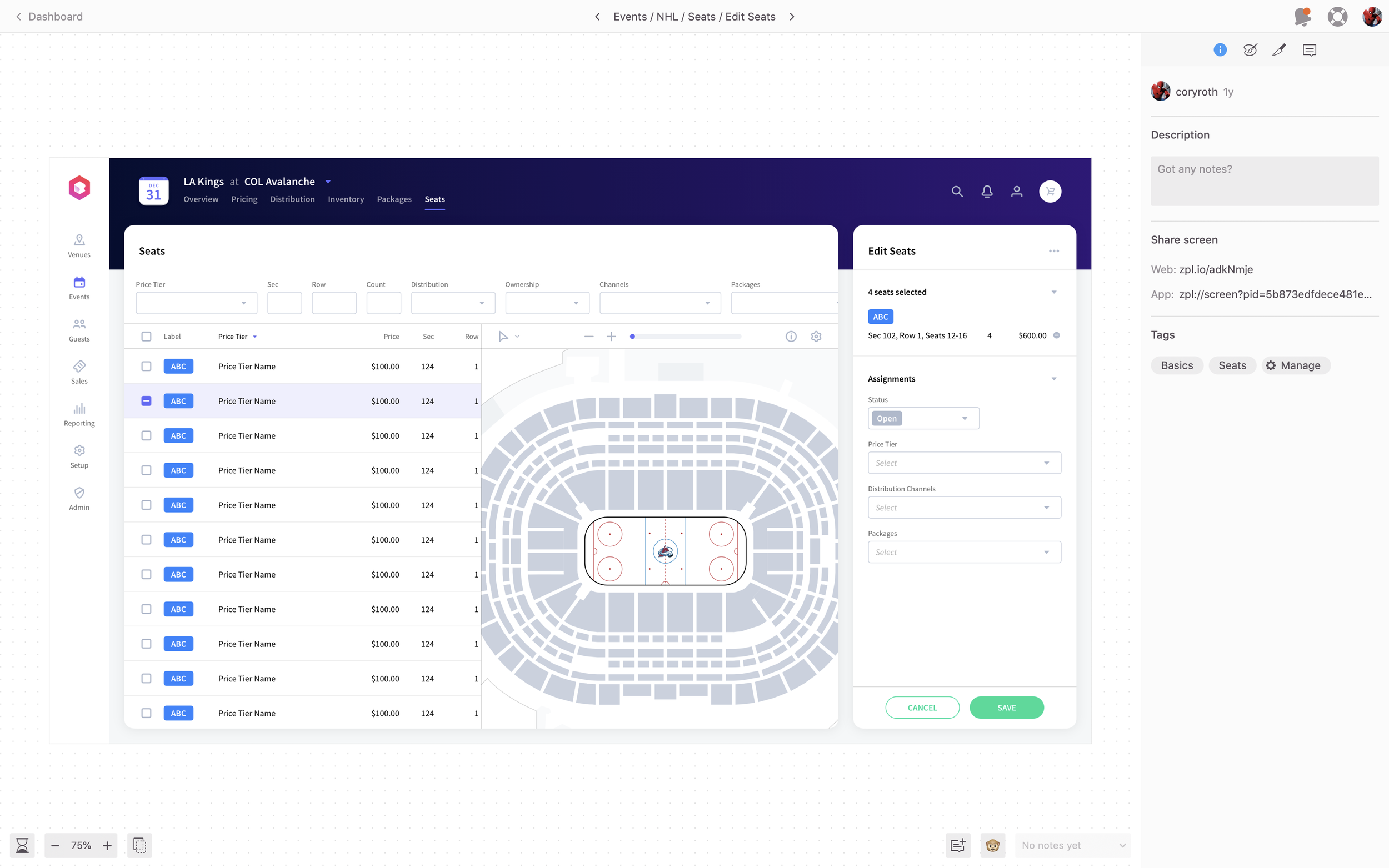
Task: Open the shopping cart circle button
Action: click(x=1050, y=191)
